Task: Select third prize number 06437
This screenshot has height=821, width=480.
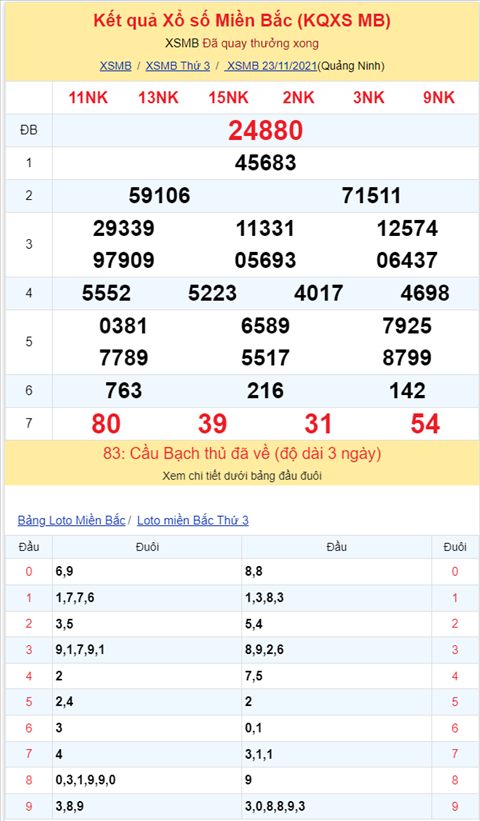Action: click(x=407, y=260)
